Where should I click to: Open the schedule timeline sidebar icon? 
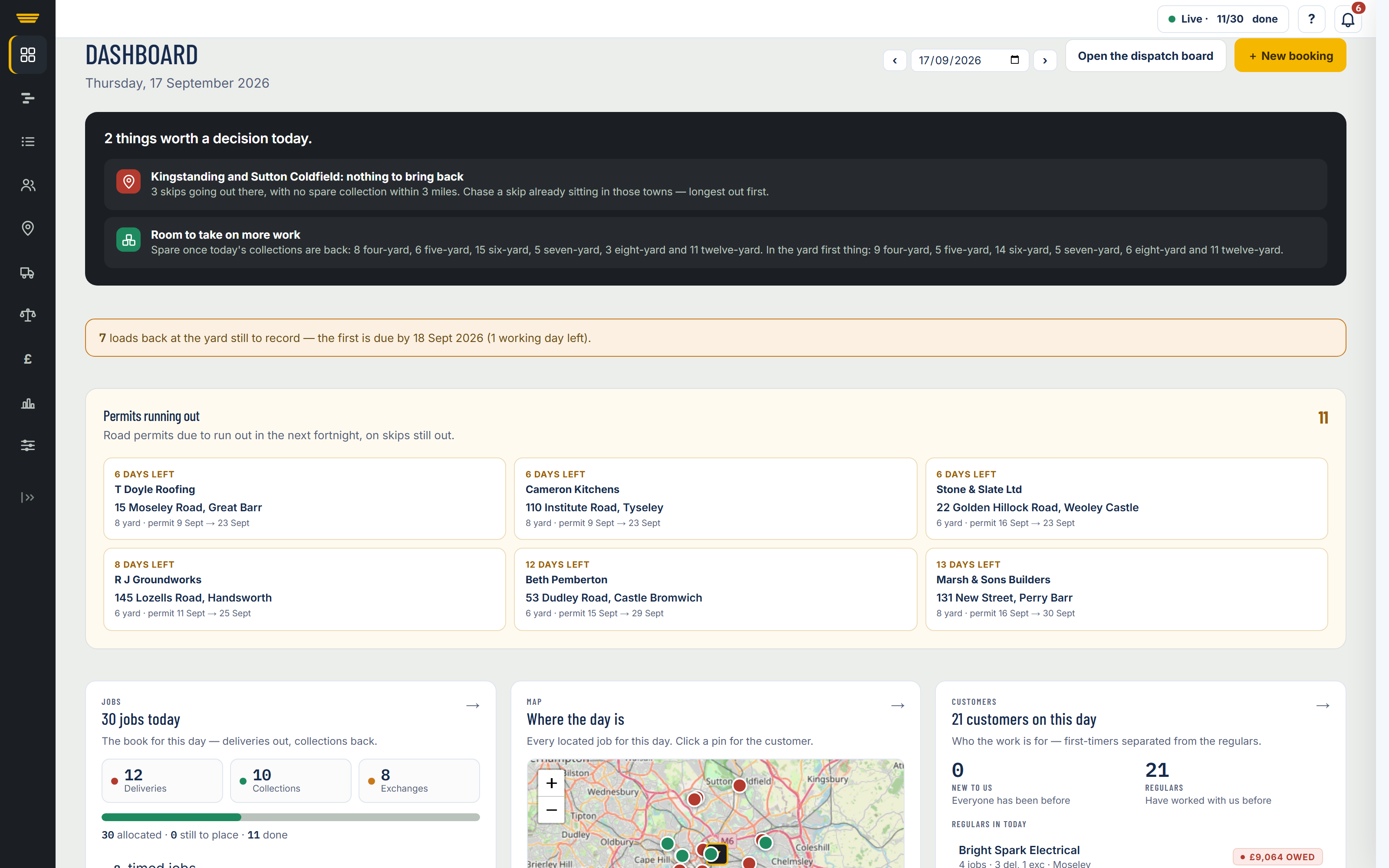pyautogui.click(x=27, y=98)
